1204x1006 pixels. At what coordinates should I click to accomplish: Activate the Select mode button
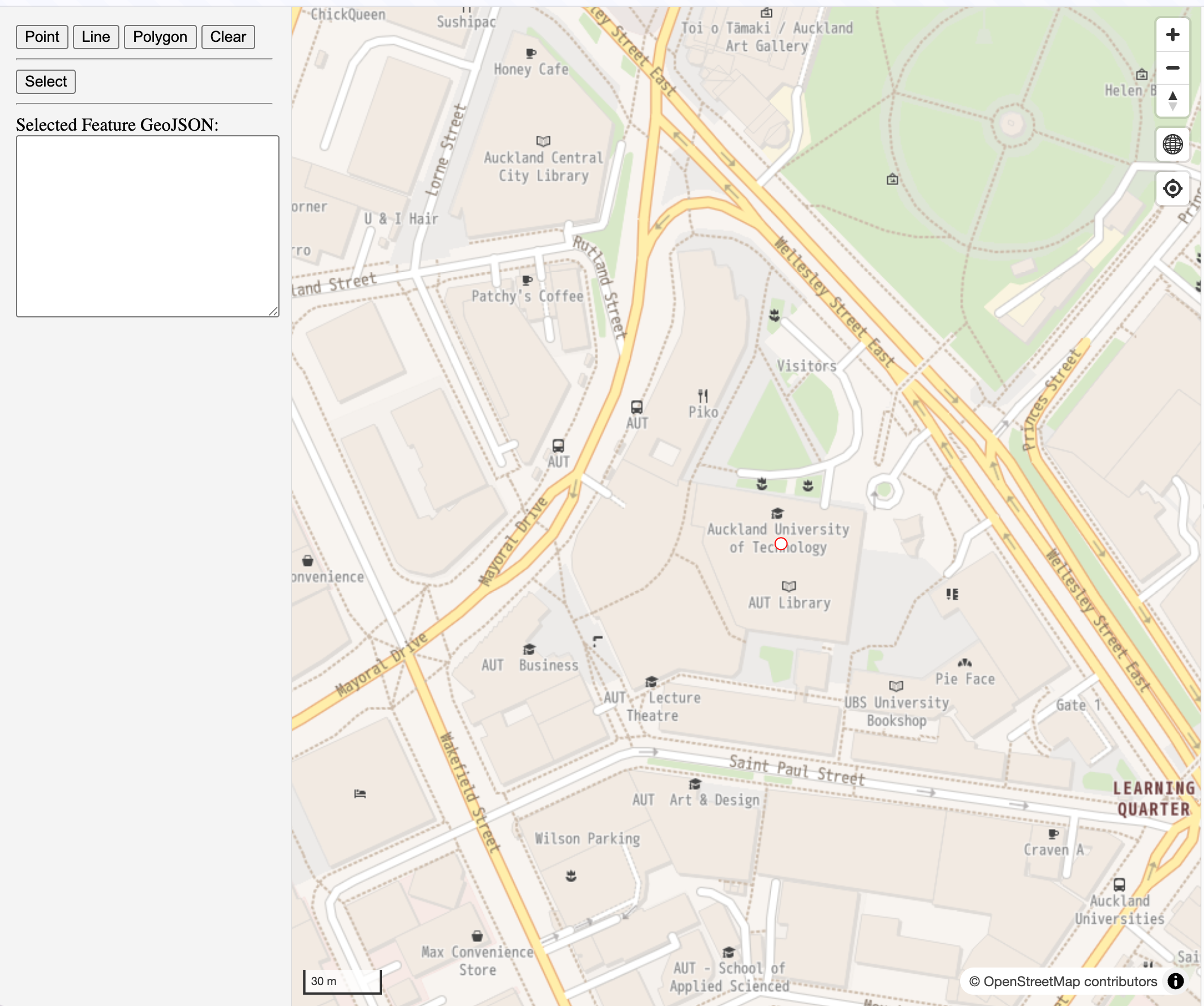pos(45,81)
